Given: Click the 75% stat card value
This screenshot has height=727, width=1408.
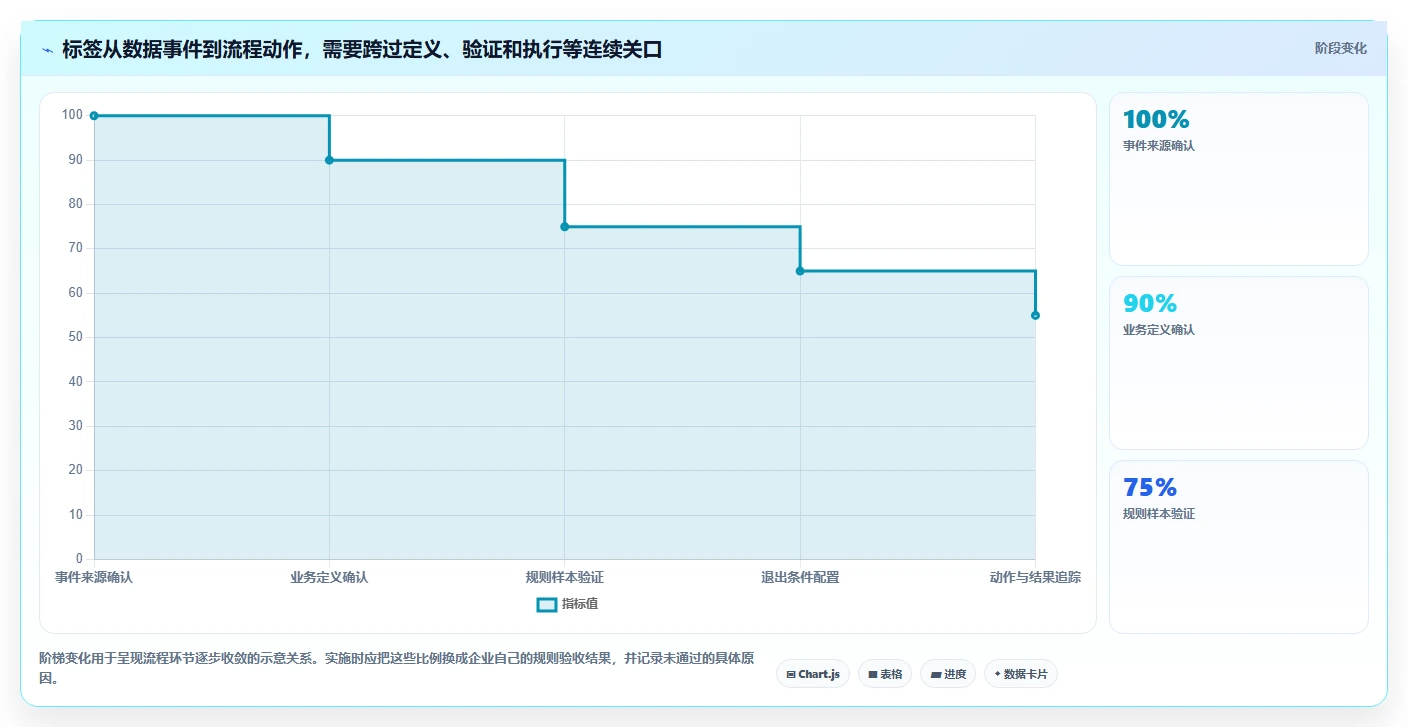Looking at the screenshot, I should click(x=1150, y=488).
